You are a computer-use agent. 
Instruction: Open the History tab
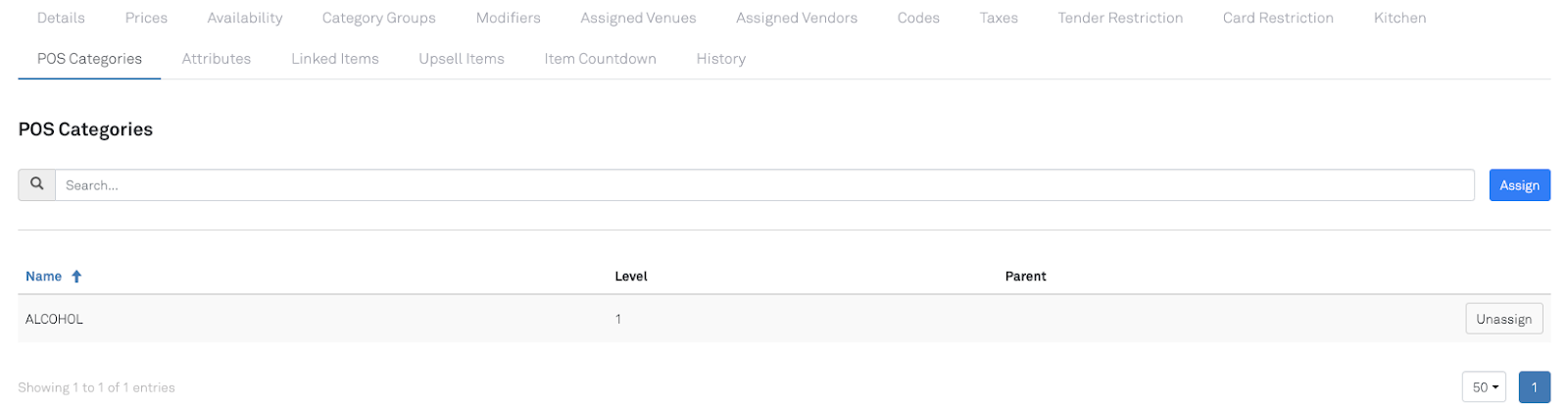(721, 59)
